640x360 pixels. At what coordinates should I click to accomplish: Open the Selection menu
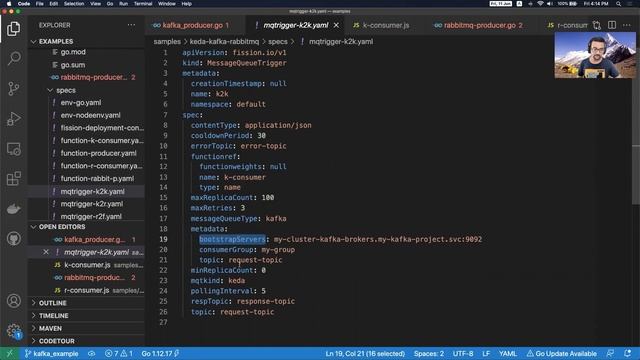click(74, 4)
